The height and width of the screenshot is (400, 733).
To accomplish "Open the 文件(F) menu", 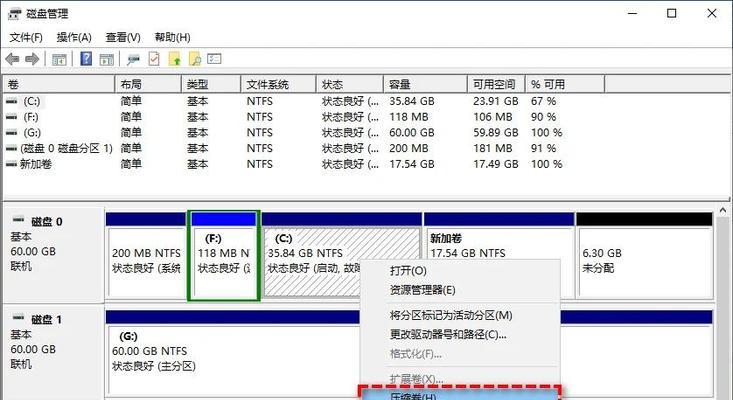I will [x=26, y=37].
